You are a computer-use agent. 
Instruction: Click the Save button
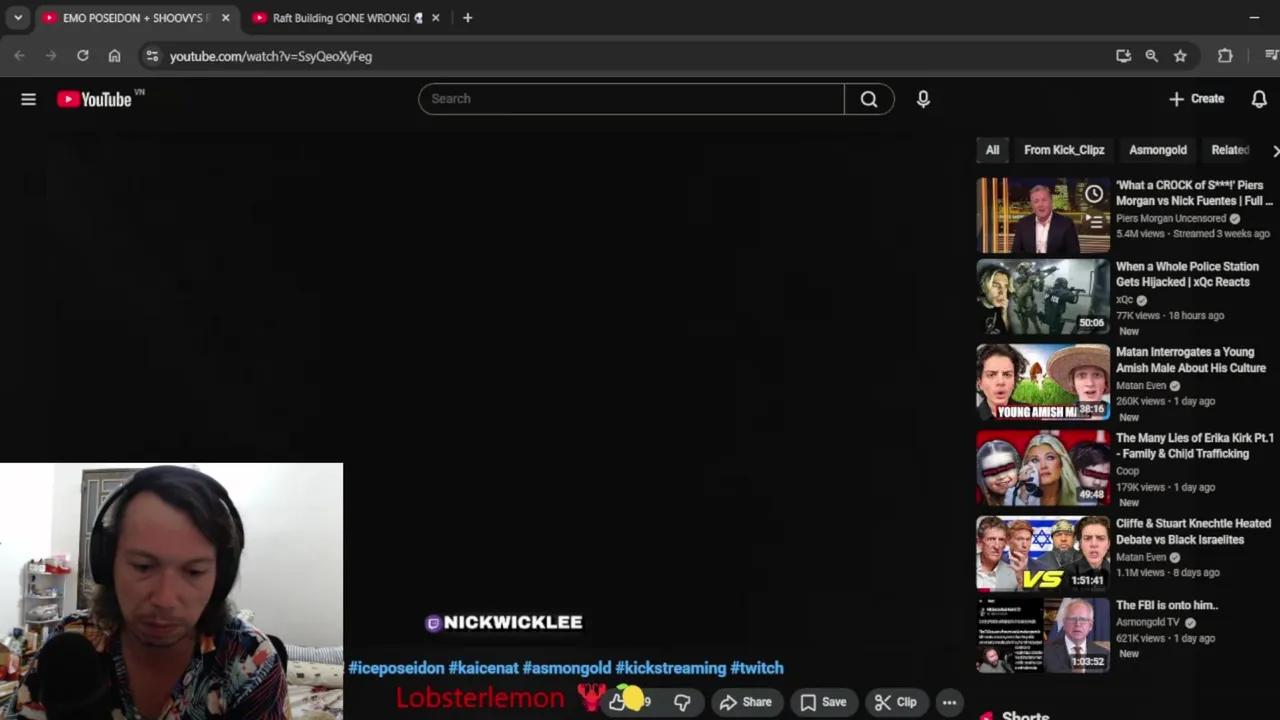pyautogui.click(x=823, y=702)
